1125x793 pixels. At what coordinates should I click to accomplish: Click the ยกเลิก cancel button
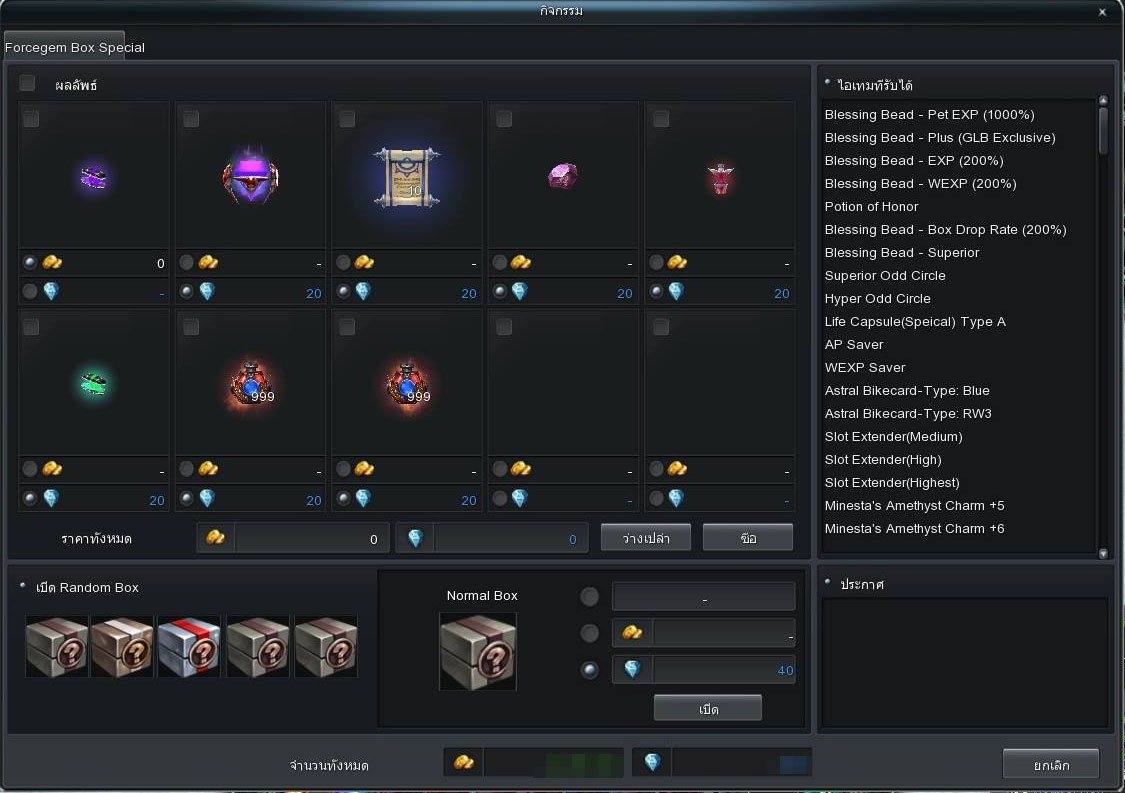[x=1050, y=765]
